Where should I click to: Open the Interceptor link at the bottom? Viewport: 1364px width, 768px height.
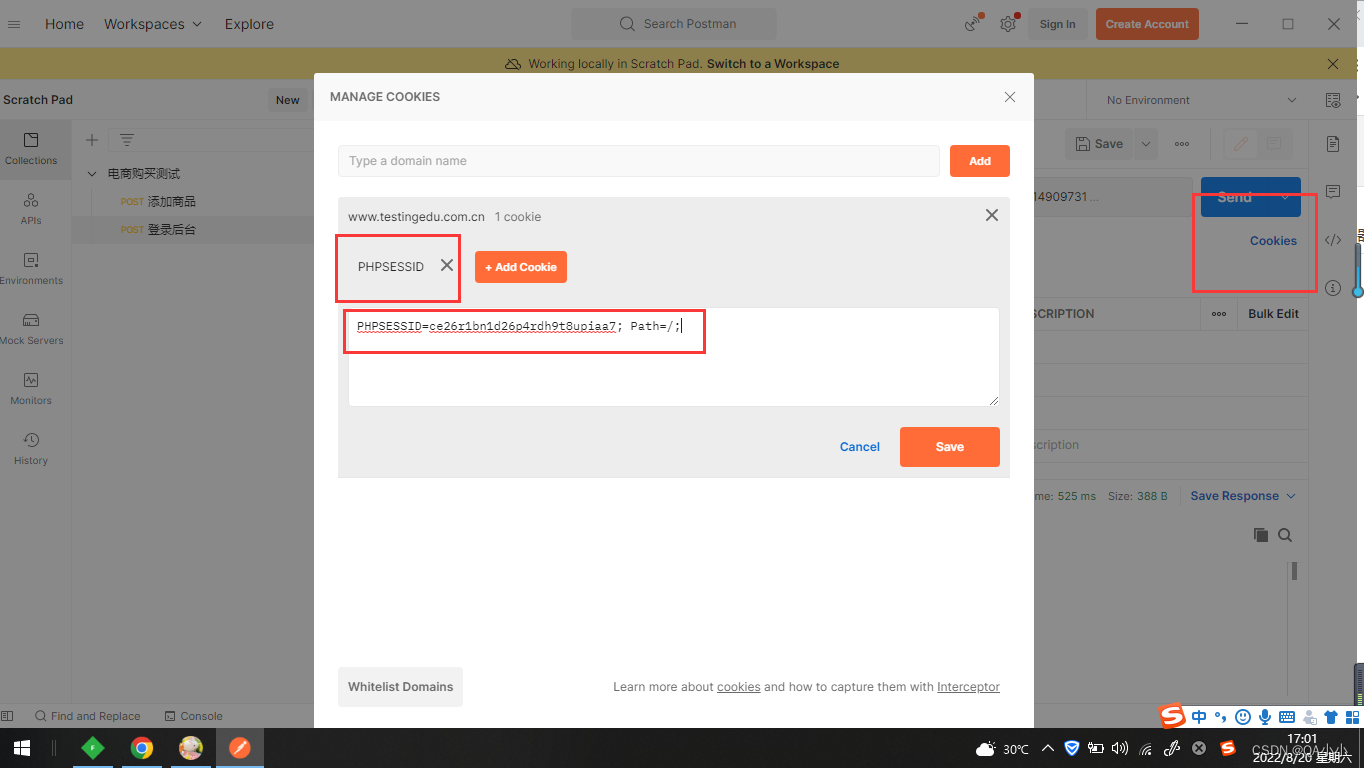tap(967, 687)
